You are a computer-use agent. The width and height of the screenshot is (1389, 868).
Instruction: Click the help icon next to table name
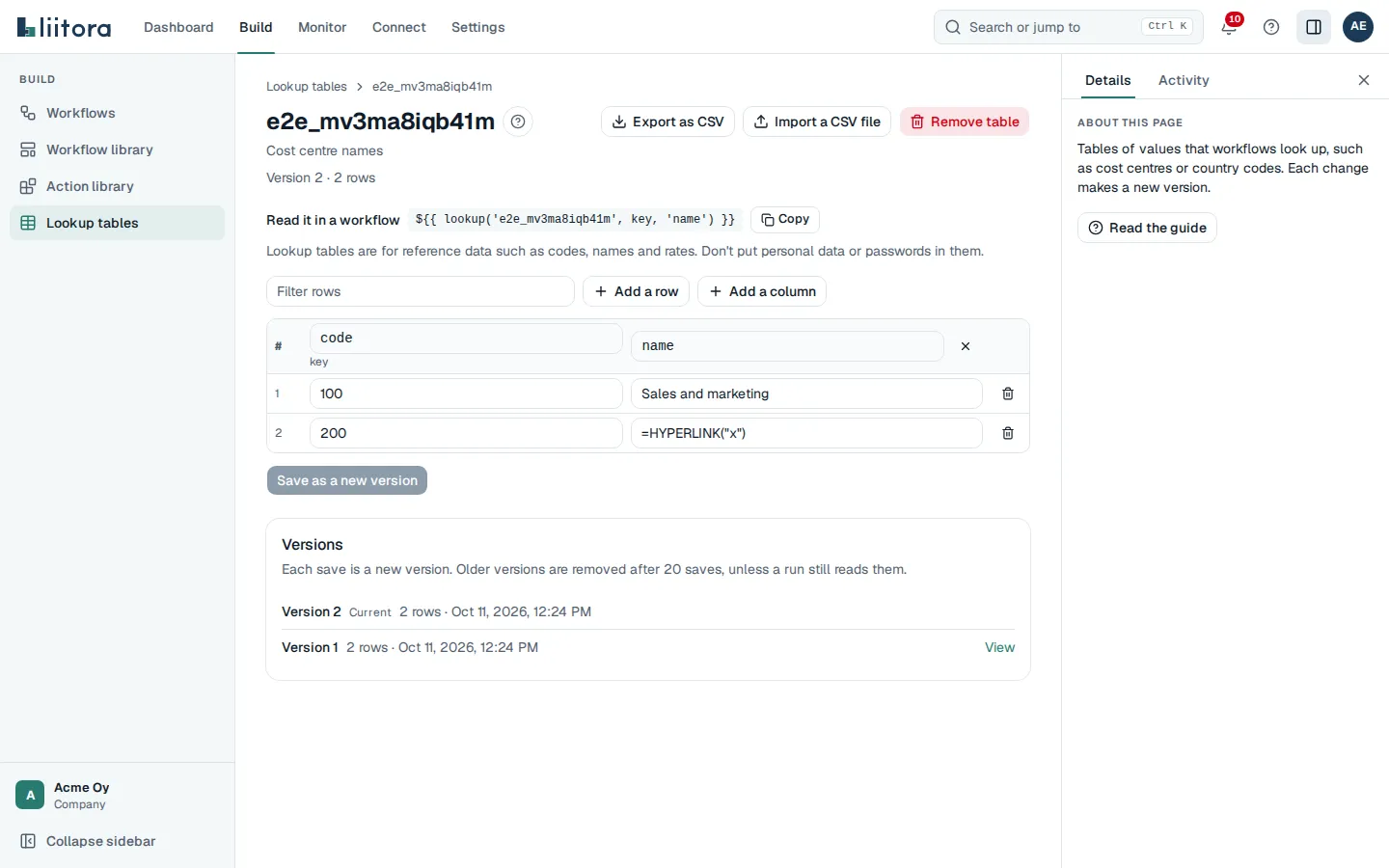point(518,122)
